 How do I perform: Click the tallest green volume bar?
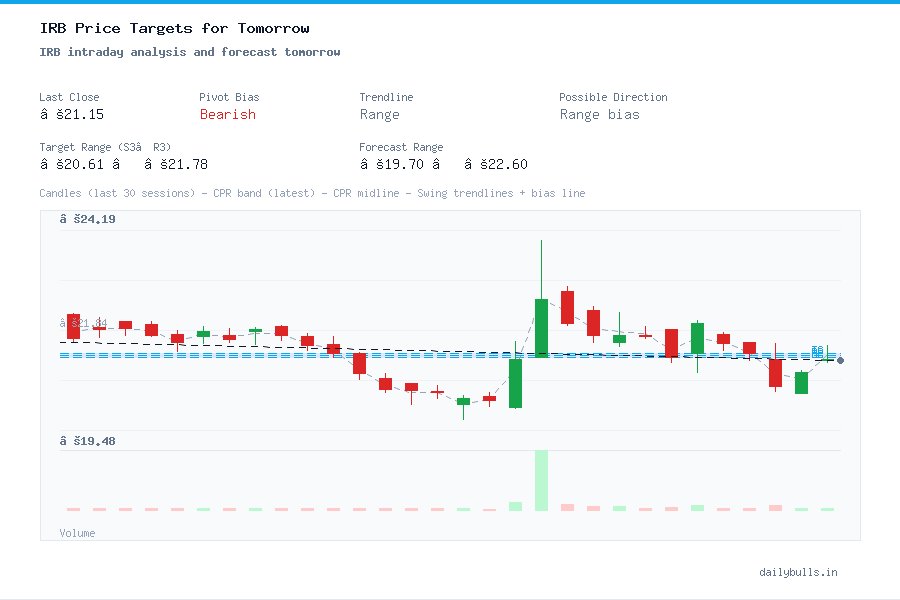tap(541, 480)
